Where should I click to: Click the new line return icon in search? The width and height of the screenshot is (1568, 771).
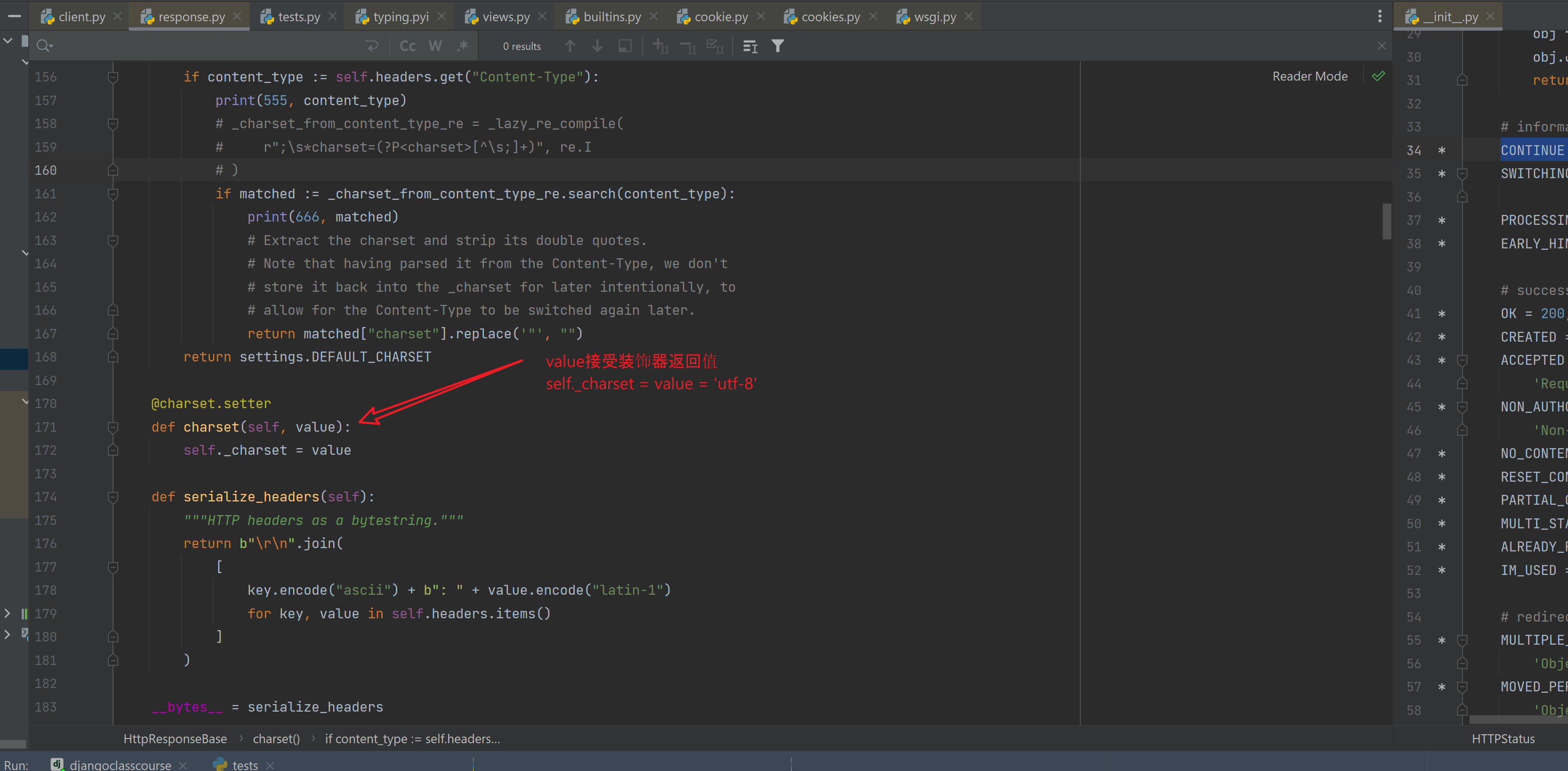coord(372,46)
